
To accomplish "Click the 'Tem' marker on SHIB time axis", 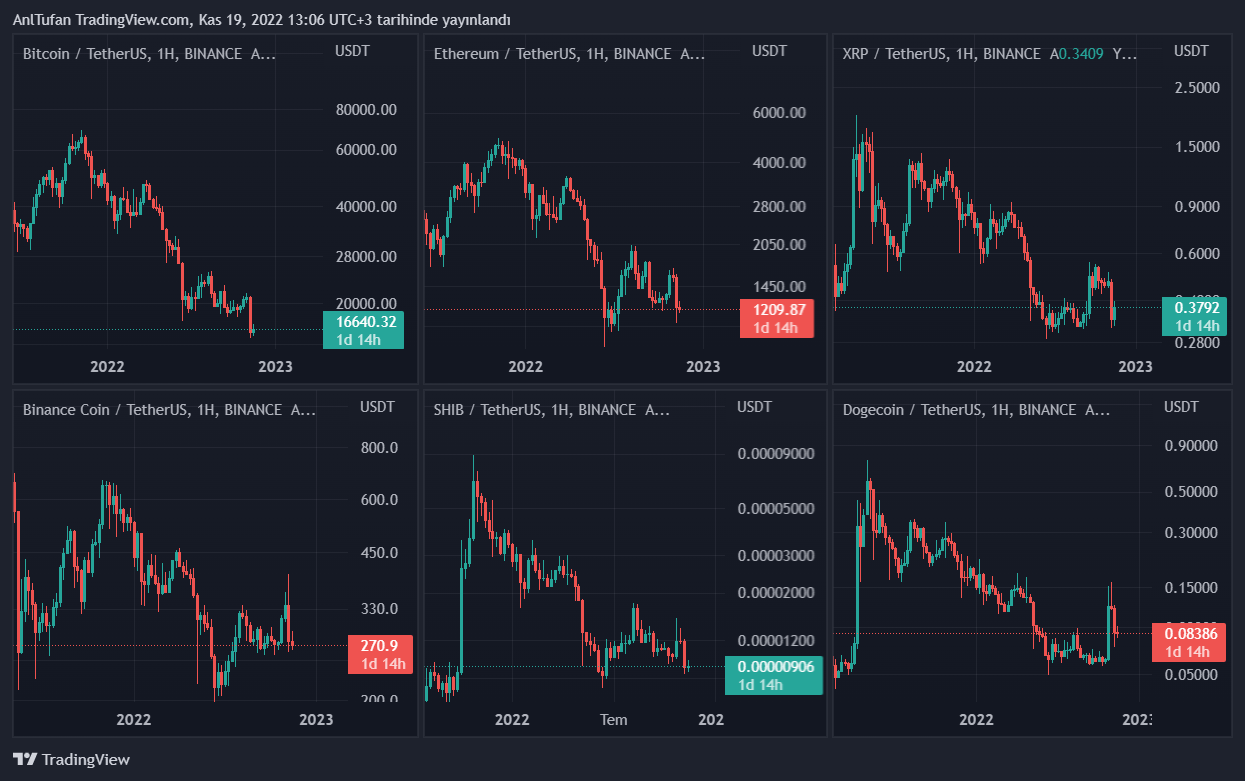I will pyautogui.click(x=613, y=719).
